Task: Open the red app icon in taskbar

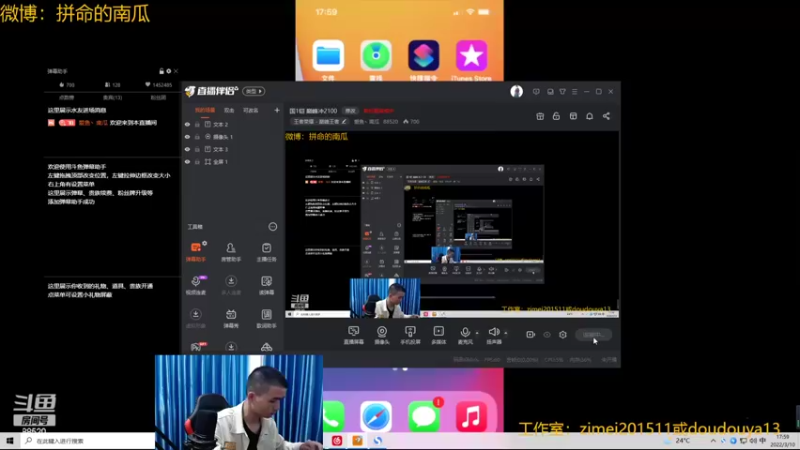Action: pyautogui.click(x=337, y=441)
